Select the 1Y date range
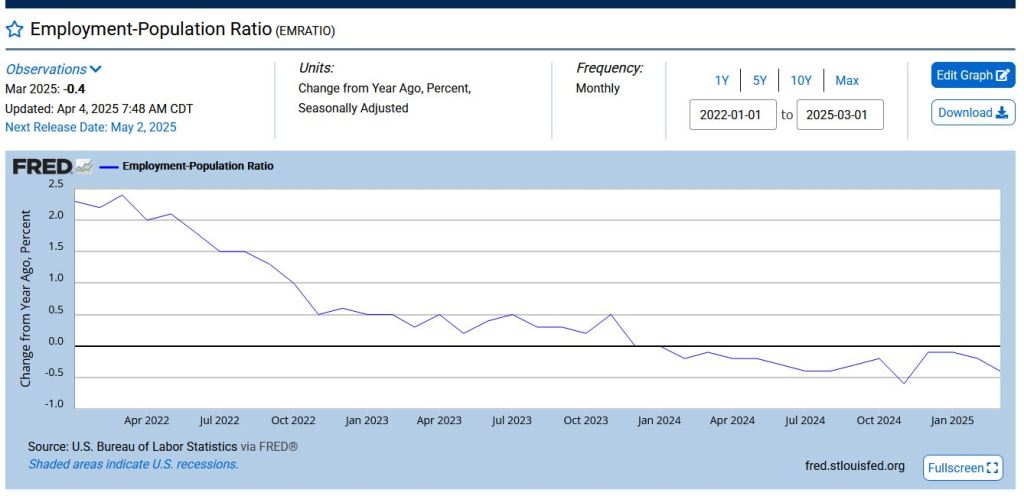 pyautogui.click(x=721, y=81)
